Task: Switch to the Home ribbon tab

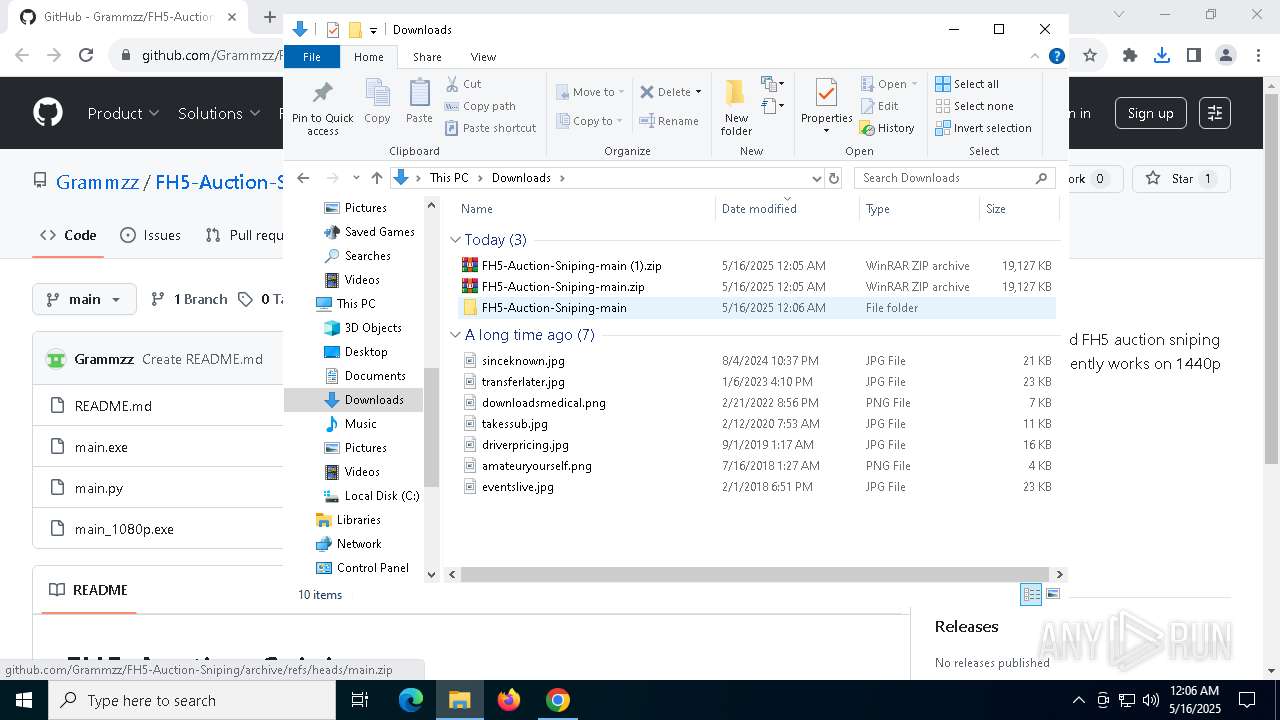Action: click(368, 57)
